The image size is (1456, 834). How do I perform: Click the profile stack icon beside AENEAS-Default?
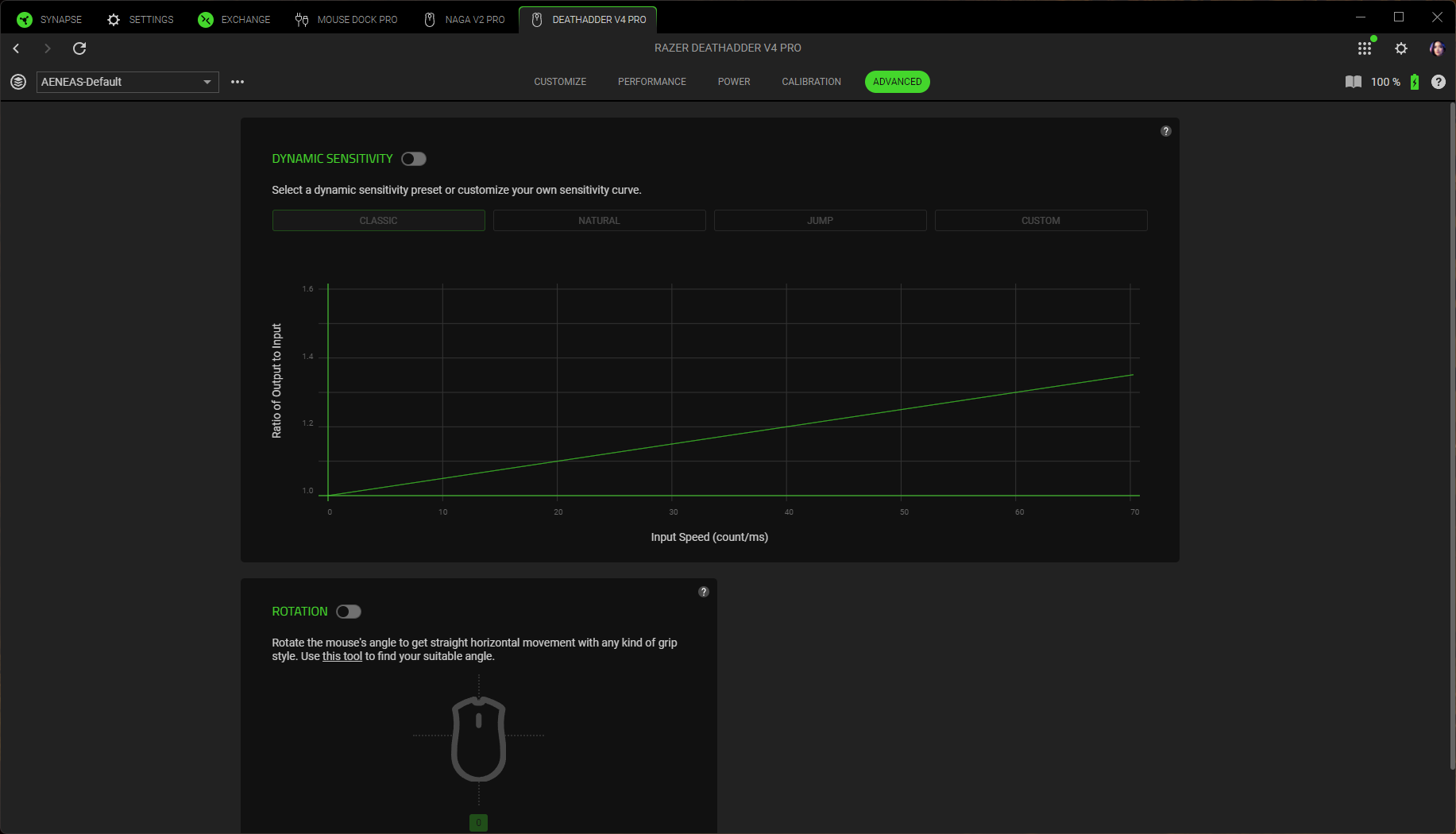pyautogui.click(x=18, y=82)
